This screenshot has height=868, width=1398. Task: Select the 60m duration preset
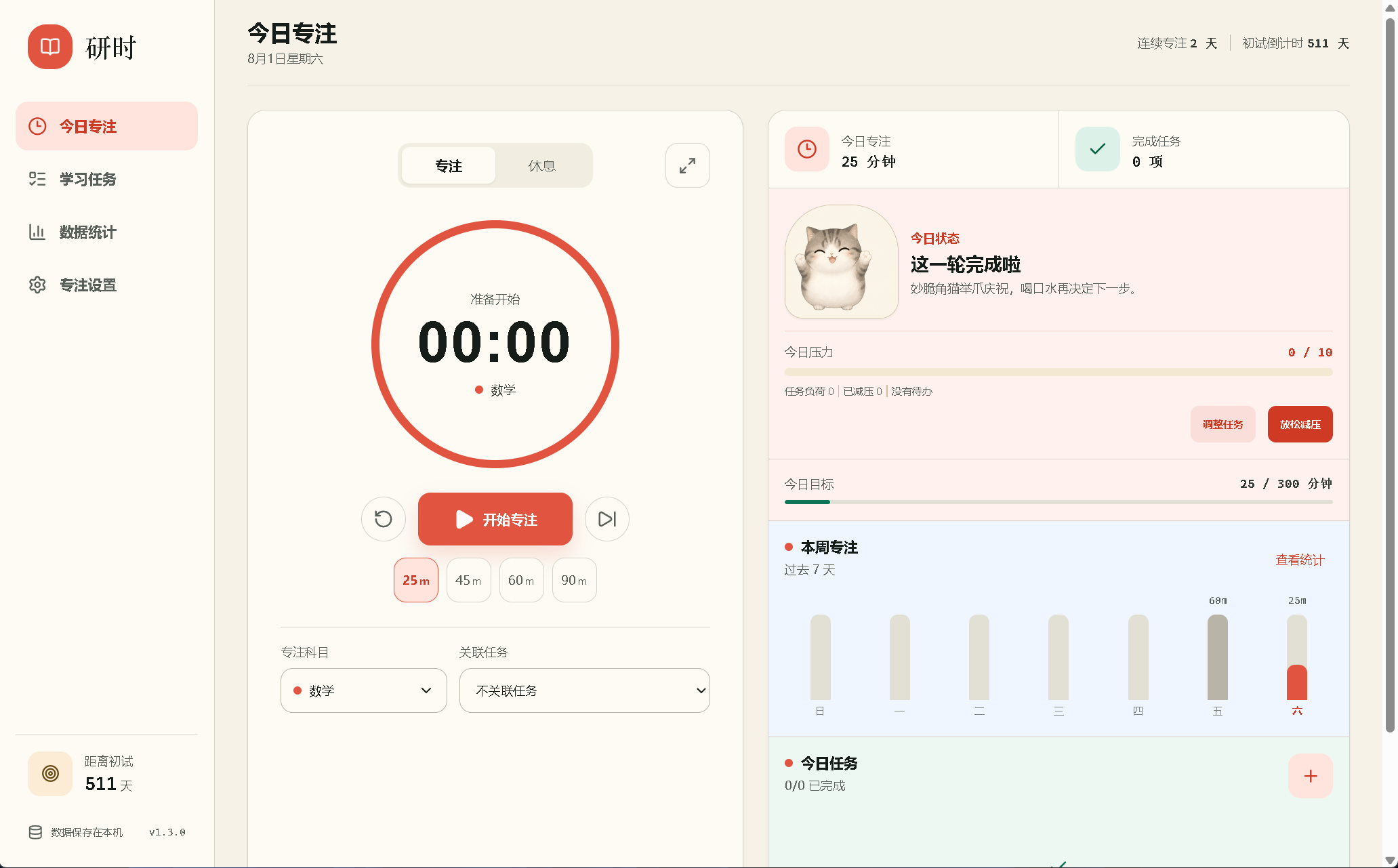coord(522,580)
